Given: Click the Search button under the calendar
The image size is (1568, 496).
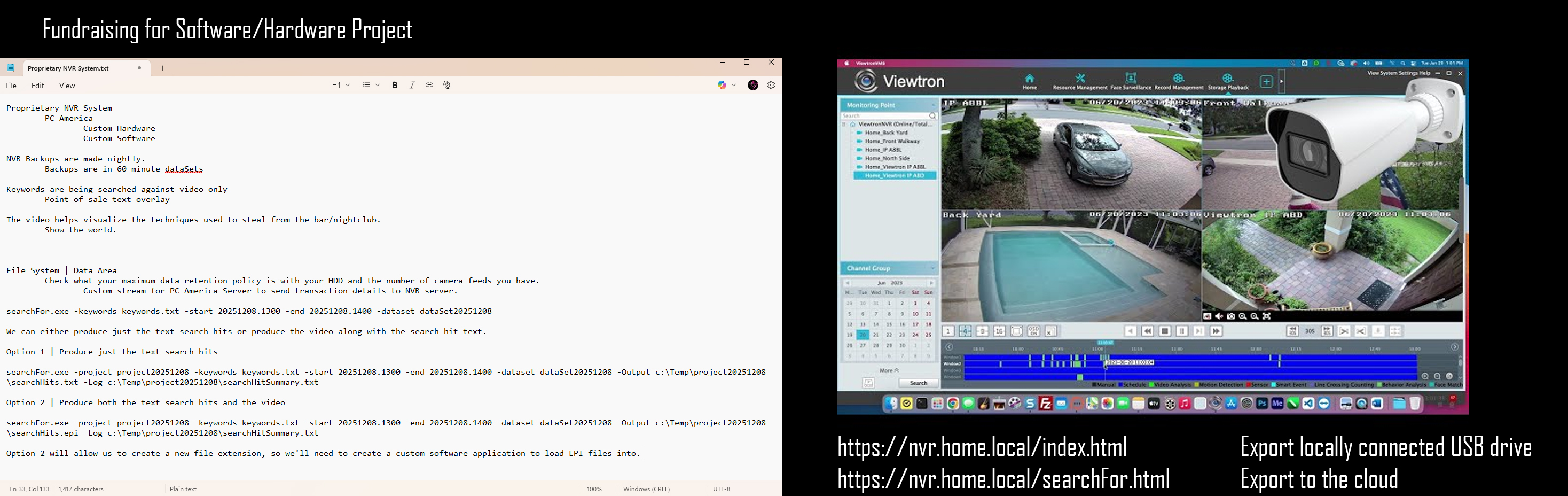Looking at the screenshot, I should click(918, 383).
